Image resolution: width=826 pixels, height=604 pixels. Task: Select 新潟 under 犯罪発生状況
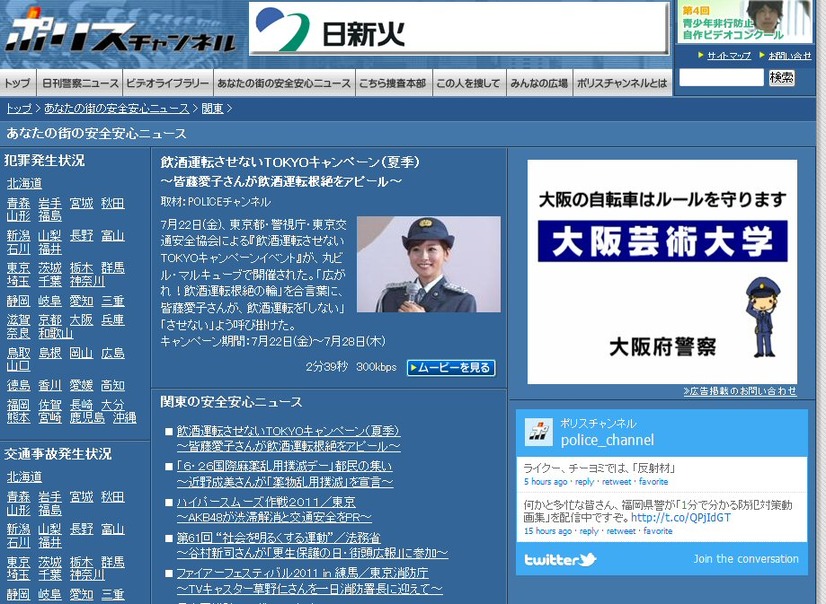[18, 236]
